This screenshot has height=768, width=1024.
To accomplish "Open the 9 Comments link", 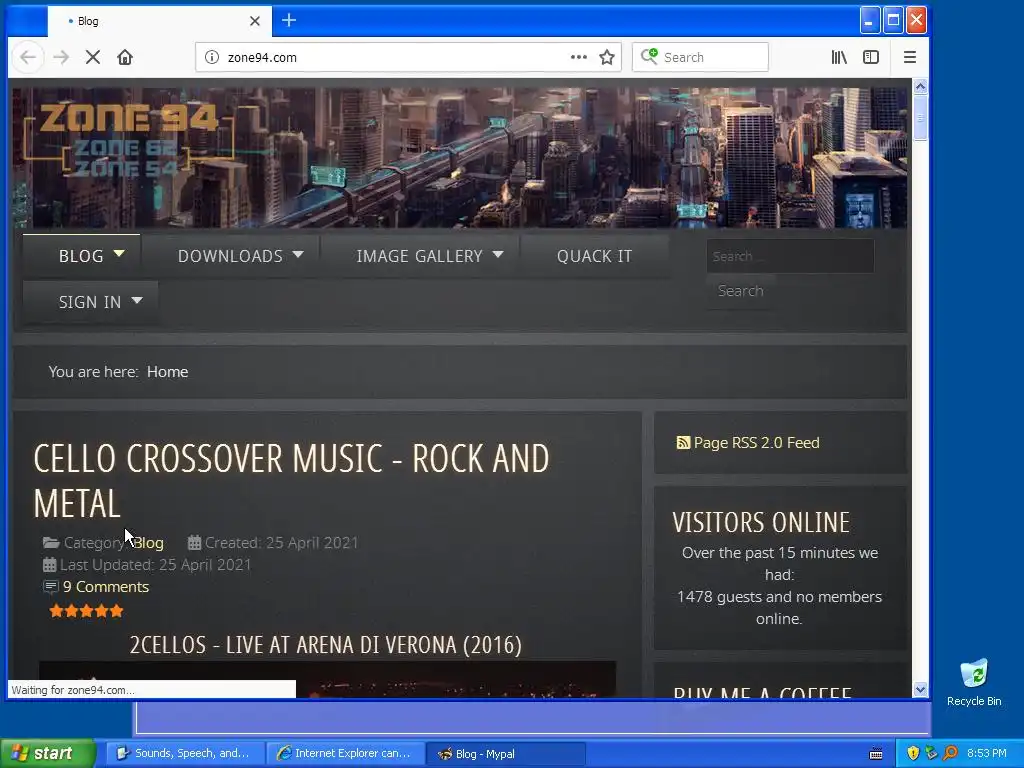I will [106, 586].
